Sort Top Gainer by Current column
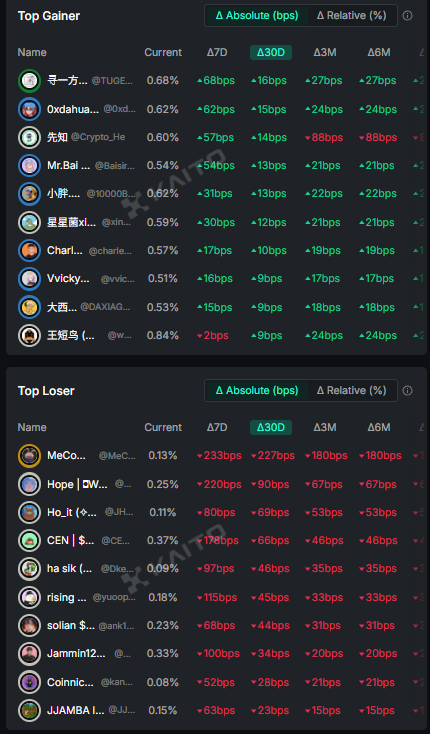The height and width of the screenshot is (734, 430). [163, 52]
